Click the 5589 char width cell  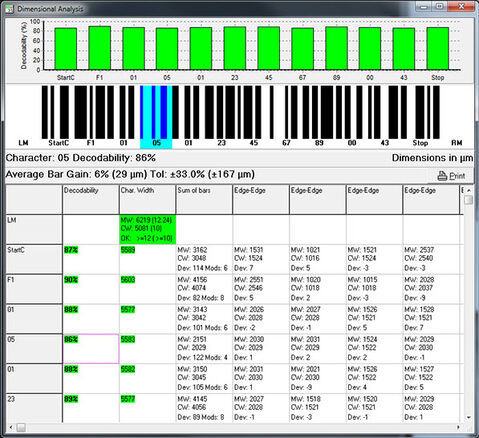[x=147, y=259]
